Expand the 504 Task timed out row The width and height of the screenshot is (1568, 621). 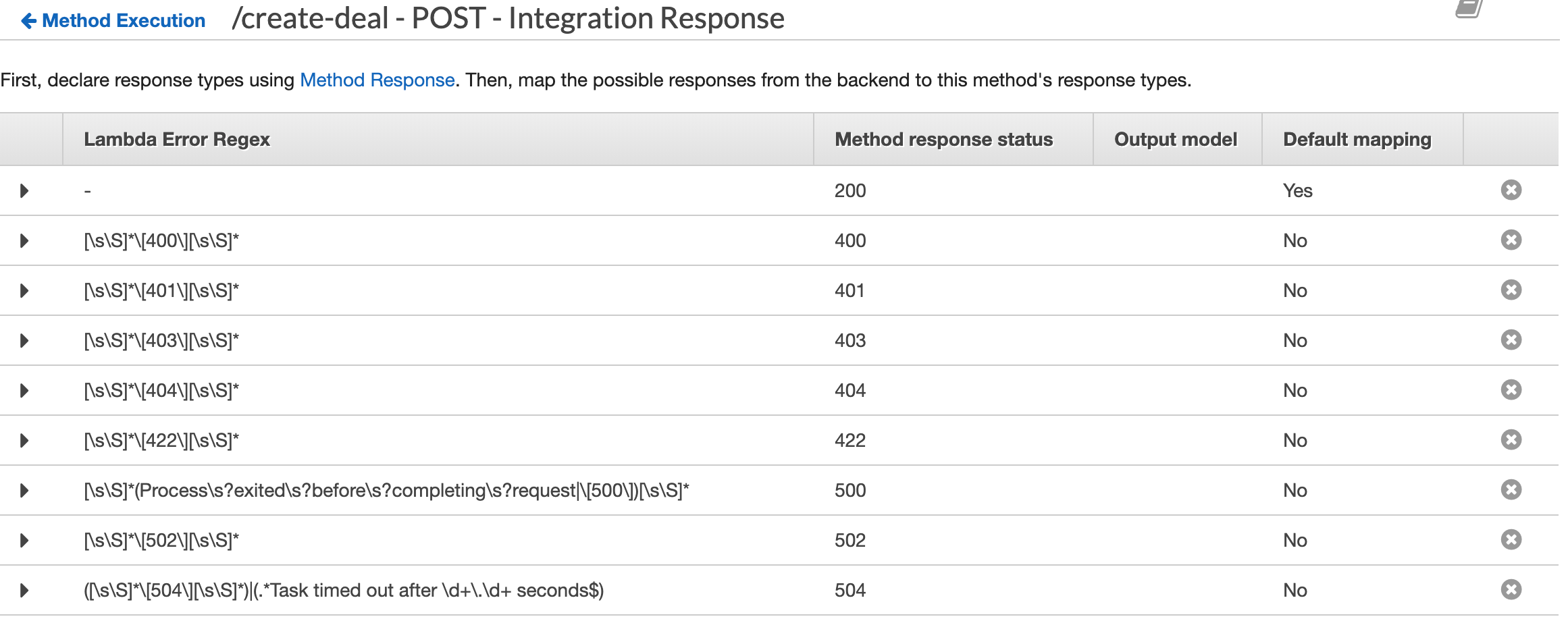pyautogui.click(x=24, y=591)
